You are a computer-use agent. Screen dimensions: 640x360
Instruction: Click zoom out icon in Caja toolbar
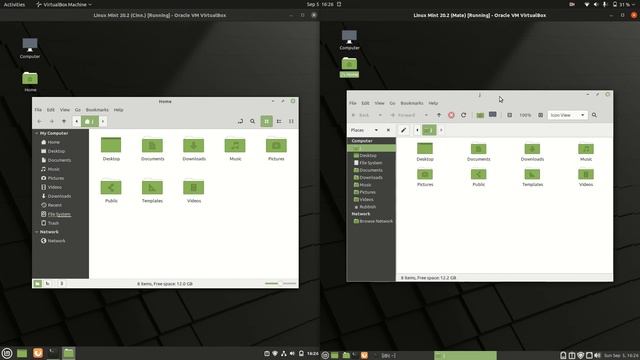[509, 115]
